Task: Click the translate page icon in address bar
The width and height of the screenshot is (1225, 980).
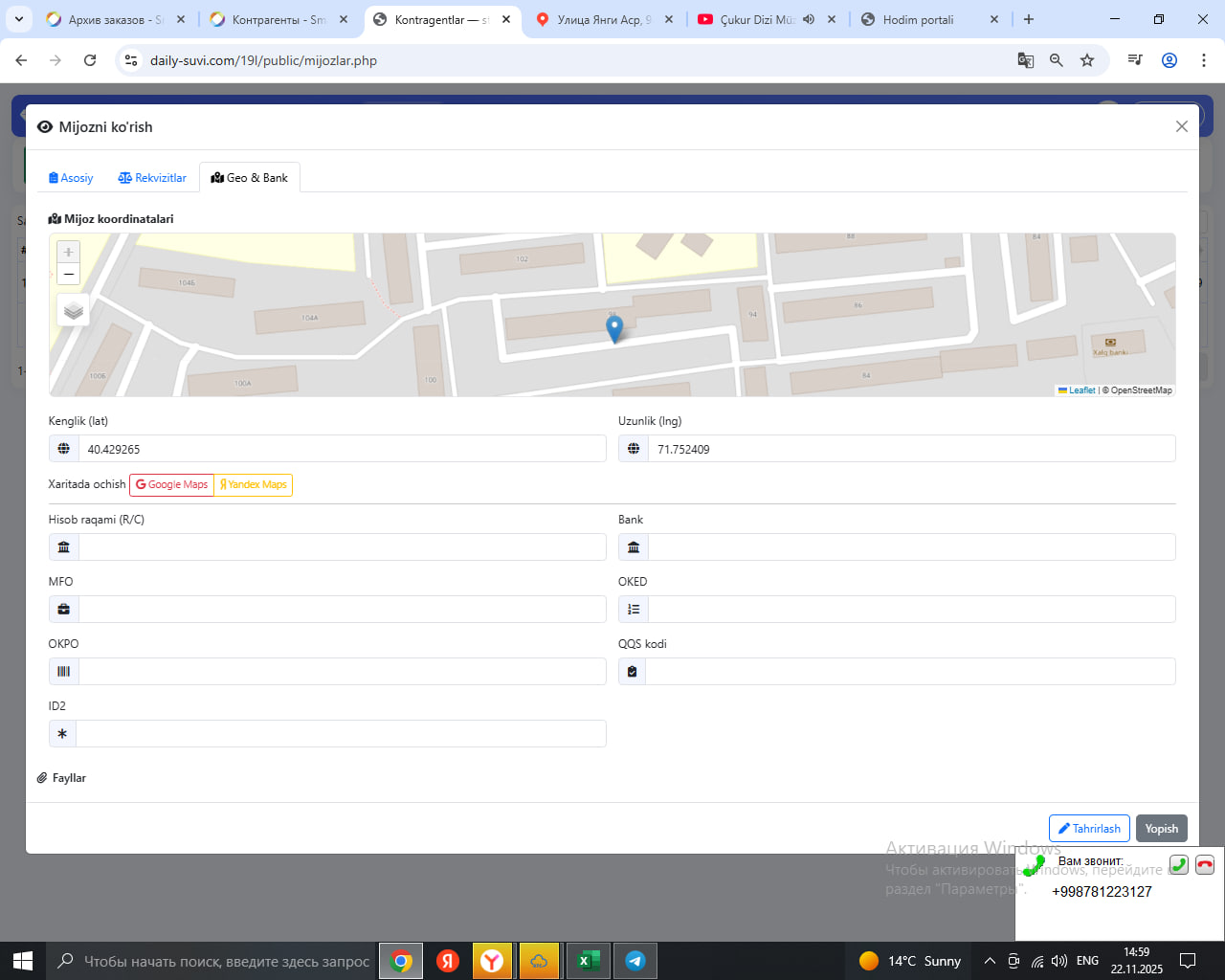Action: [1025, 60]
